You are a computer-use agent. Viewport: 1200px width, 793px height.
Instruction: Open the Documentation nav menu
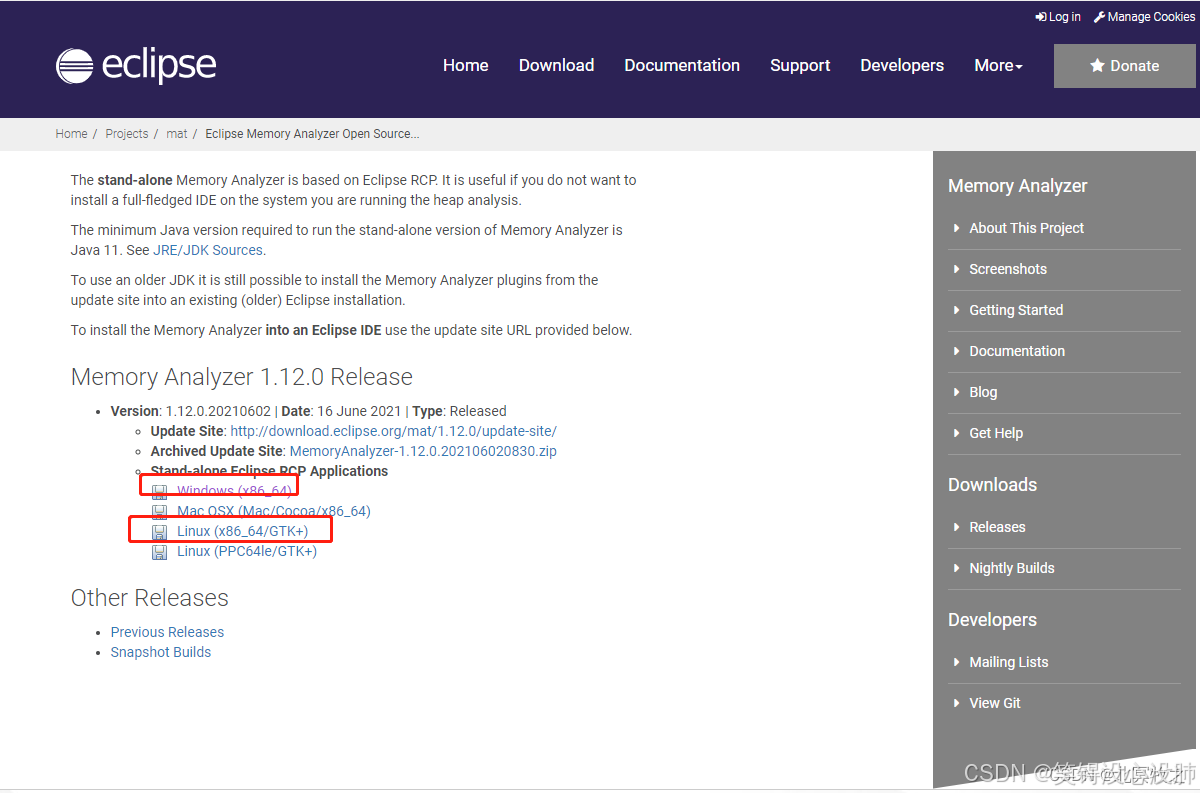682,66
